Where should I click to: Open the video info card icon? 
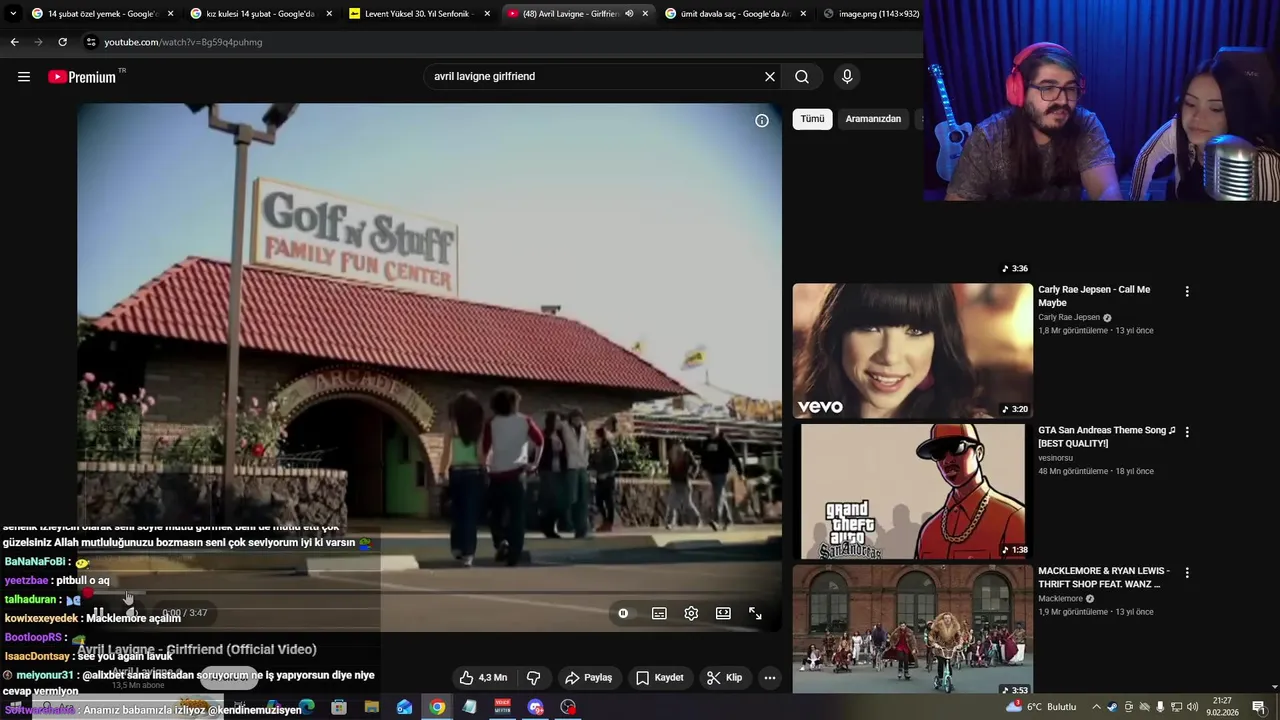(762, 121)
